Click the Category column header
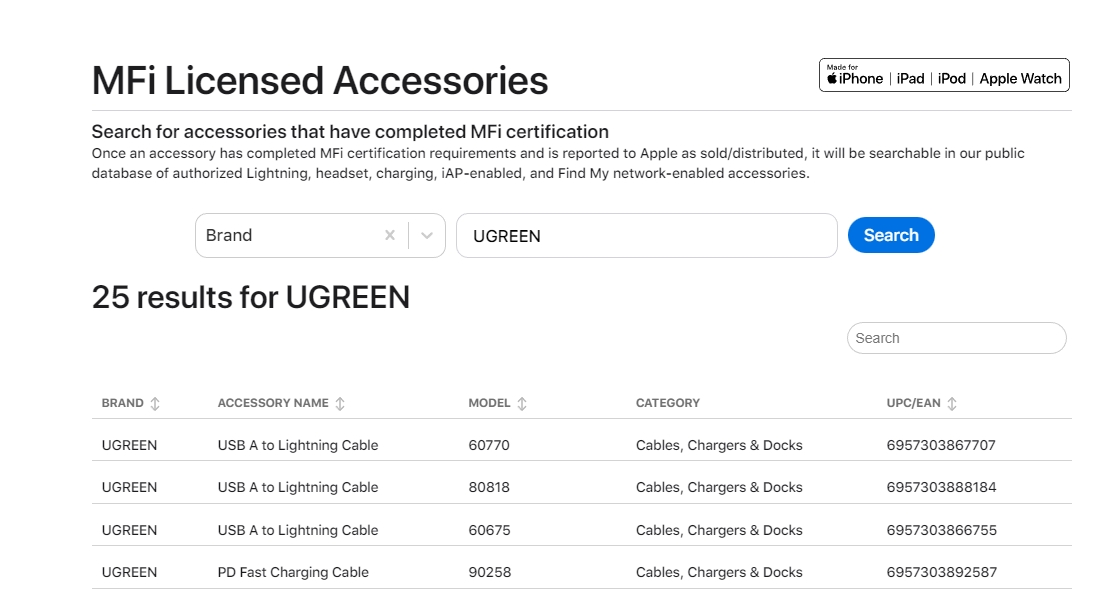 tap(667, 403)
